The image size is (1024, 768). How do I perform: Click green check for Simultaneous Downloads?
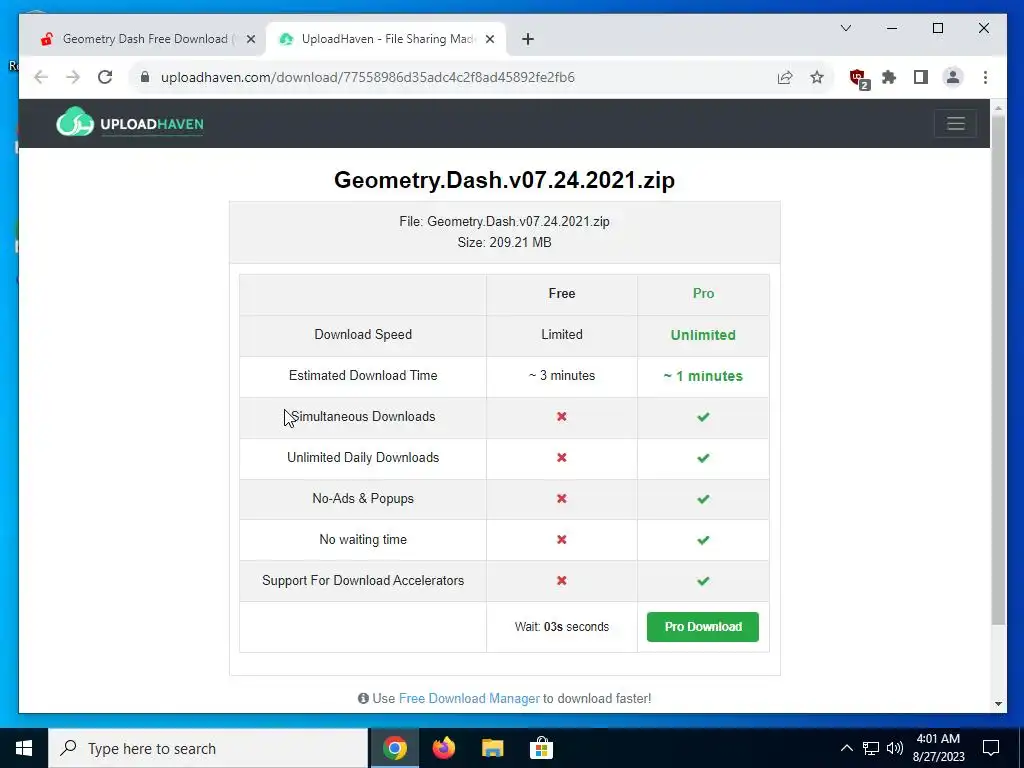(703, 417)
